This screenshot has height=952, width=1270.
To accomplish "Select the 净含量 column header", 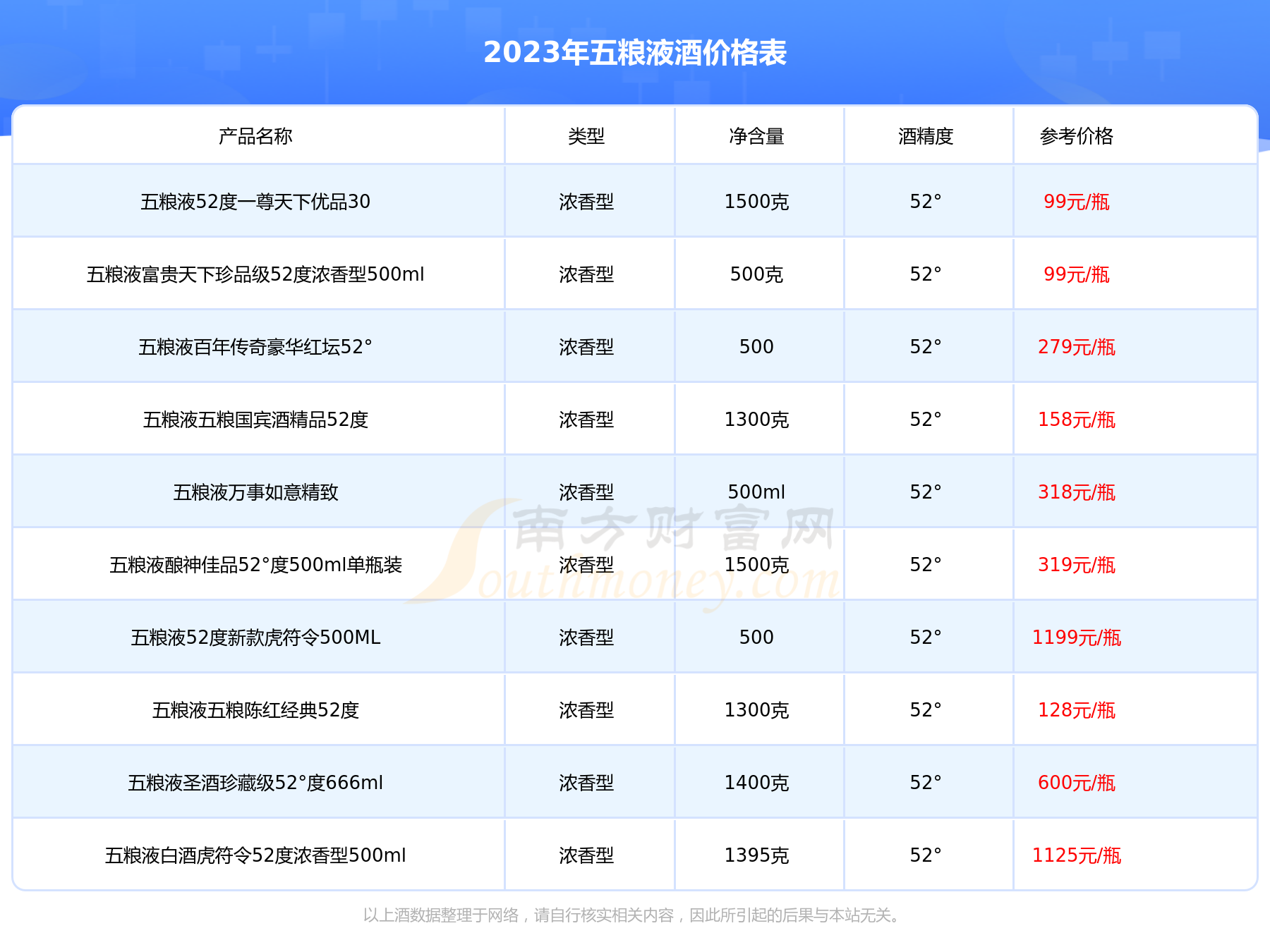I will point(756,136).
